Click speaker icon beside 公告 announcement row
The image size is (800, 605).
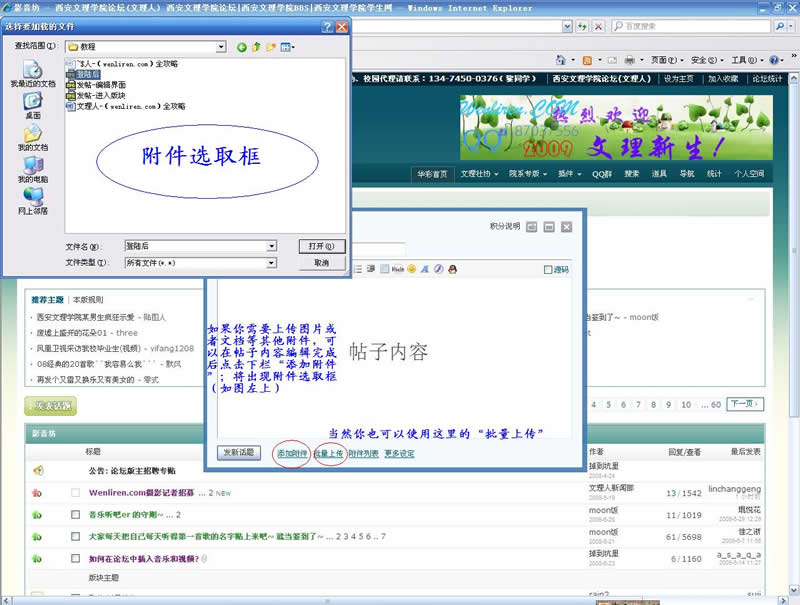38,470
